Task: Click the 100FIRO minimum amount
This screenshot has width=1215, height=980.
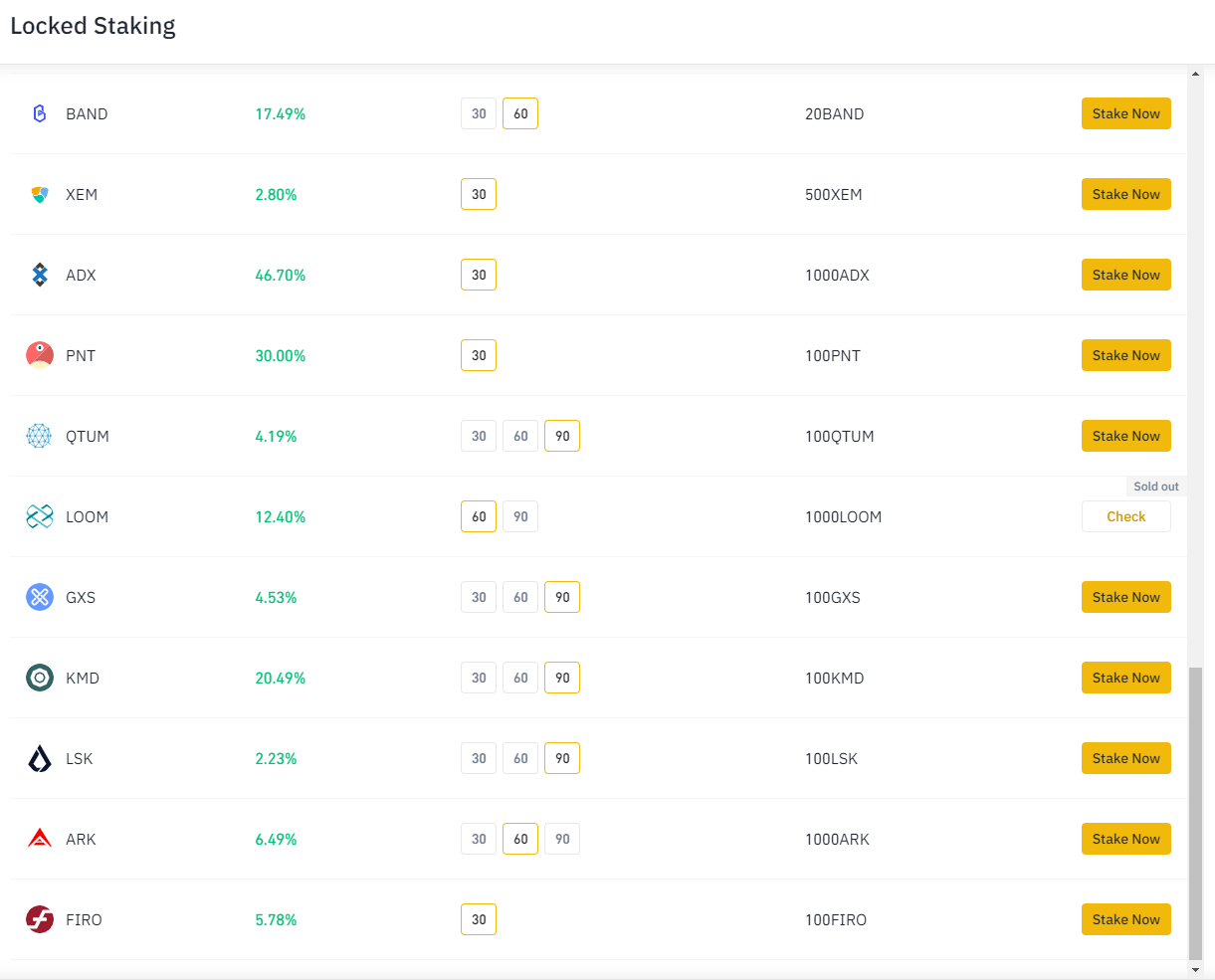Action: 836,919
